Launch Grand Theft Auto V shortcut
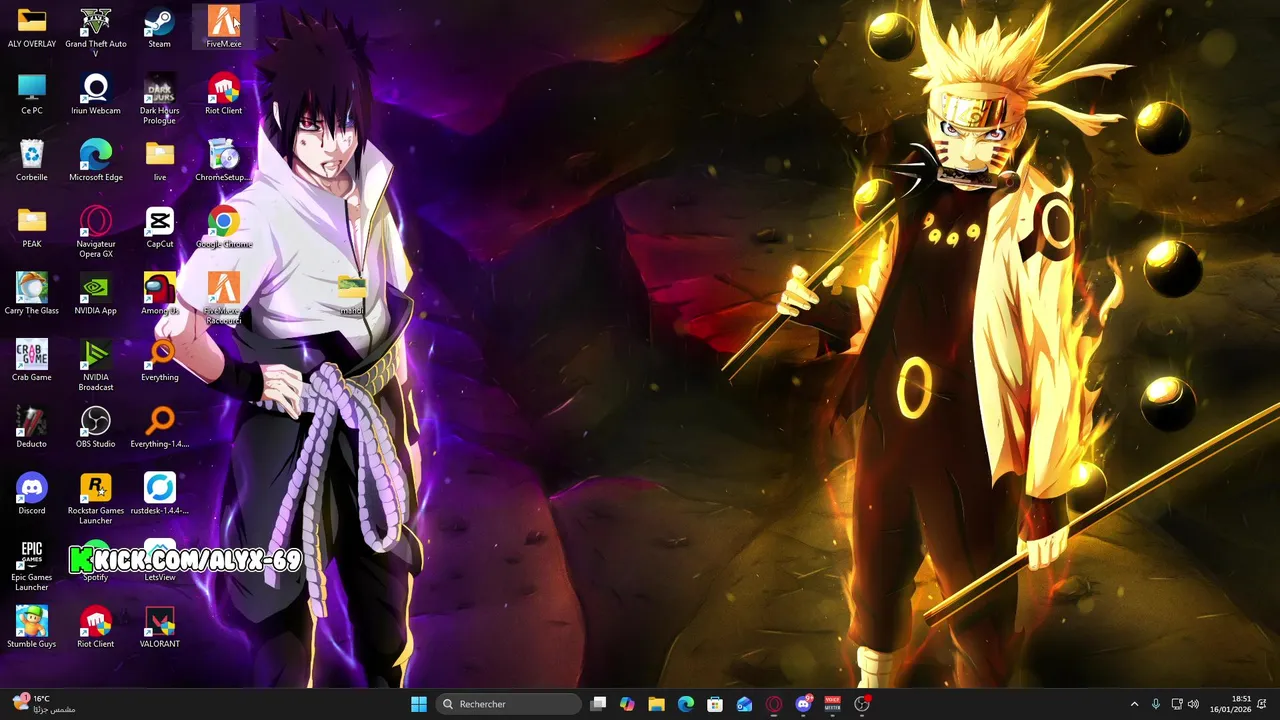The image size is (1280, 720). point(96,31)
